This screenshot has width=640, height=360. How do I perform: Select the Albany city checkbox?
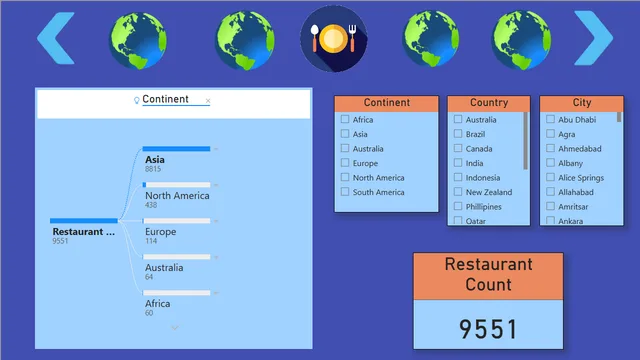(550, 163)
